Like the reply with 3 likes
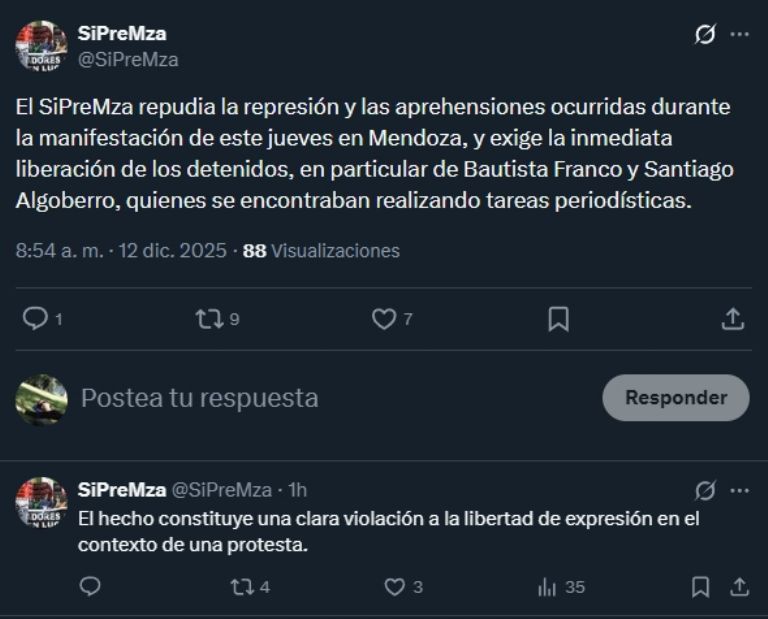This screenshot has height=619, width=768. pos(395,587)
